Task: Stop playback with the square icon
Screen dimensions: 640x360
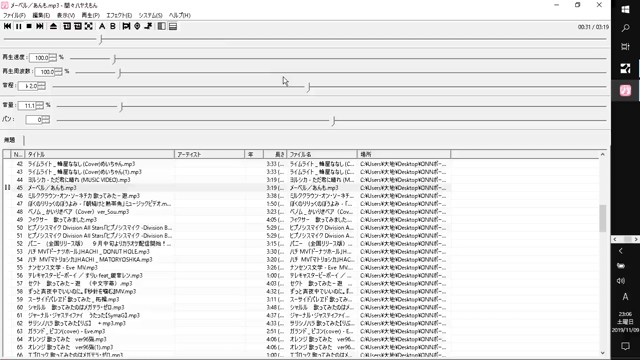Action: (29, 26)
